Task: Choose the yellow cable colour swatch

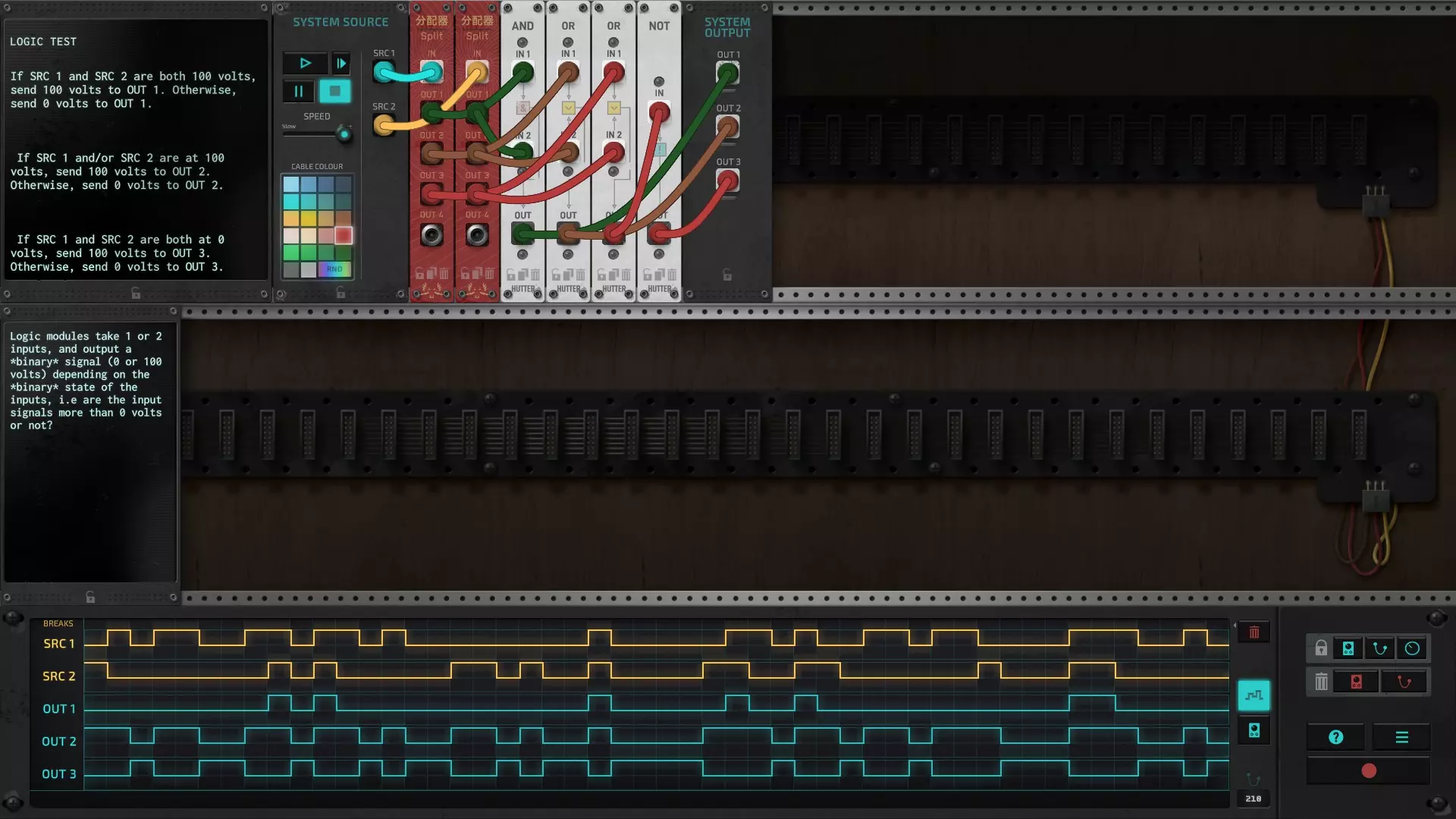Action: [x=309, y=218]
